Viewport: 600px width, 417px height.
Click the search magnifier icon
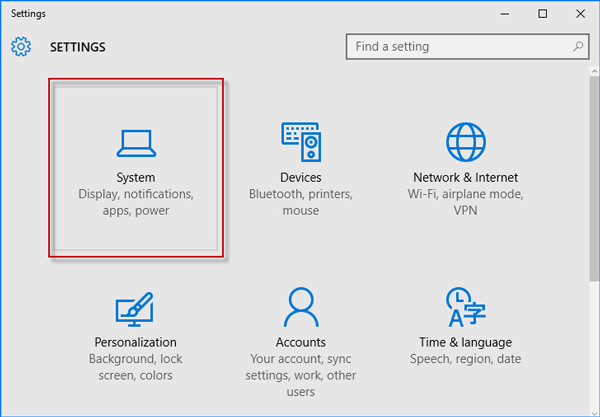(x=577, y=46)
